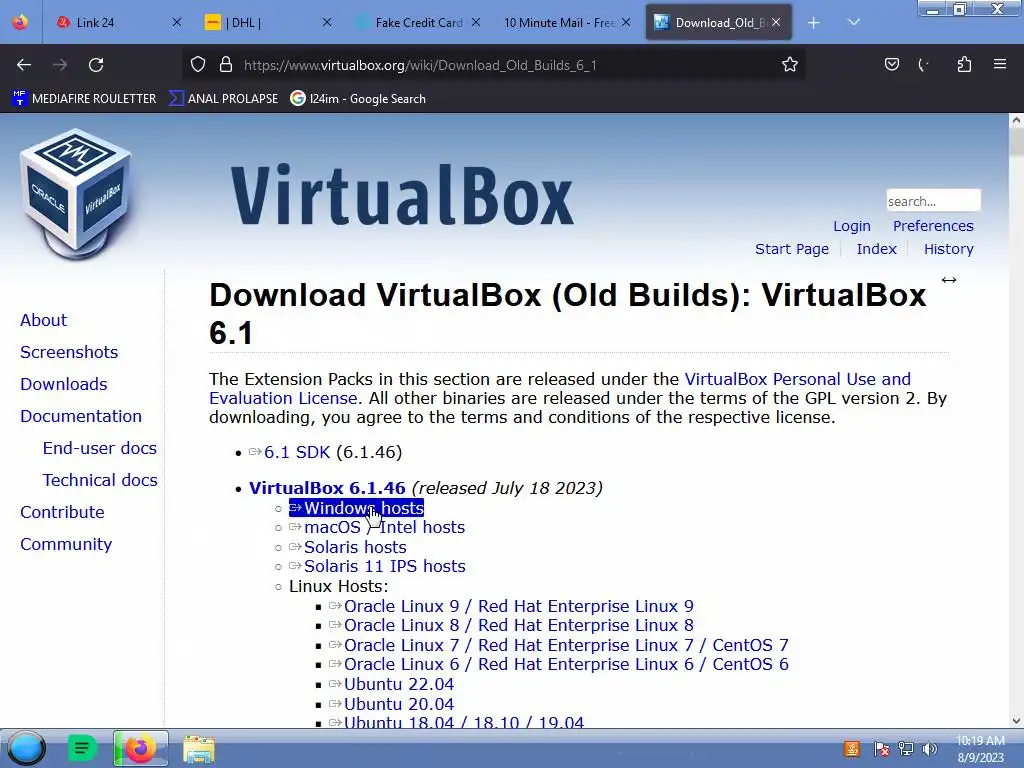Click the VirtualBox cube logo
This screenshot has height=768, width=1024.
(x=76, y=194)
